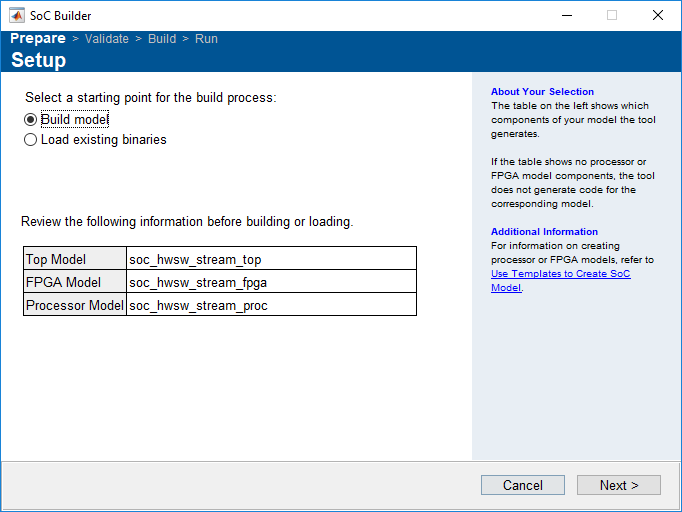Click the soc_hwsw_stream_fpga cell
The width and height of the screenshot is (682, 512).
tap(271, 282)
